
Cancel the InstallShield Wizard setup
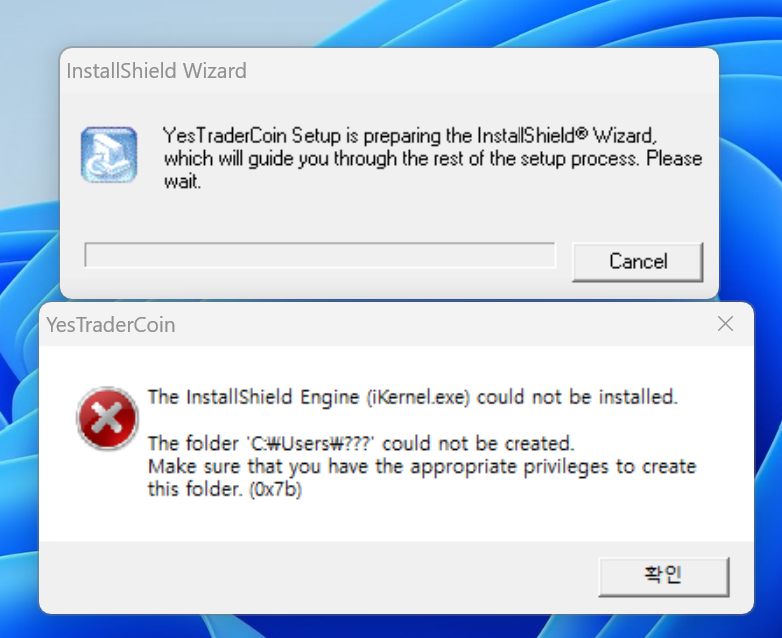click(x=638, y=261)
